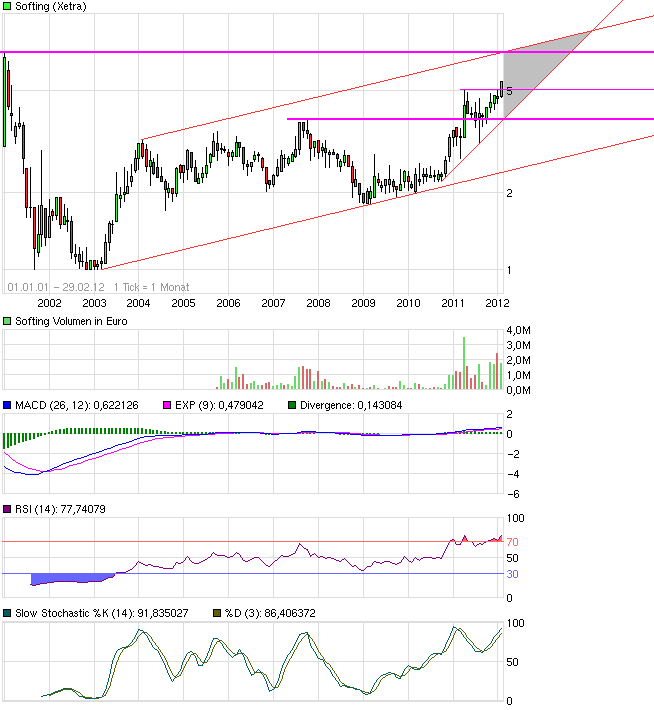Click the 2011 label on the time axis
The width and height of the screenshot is (654, 710).
(x=453, y=303)
